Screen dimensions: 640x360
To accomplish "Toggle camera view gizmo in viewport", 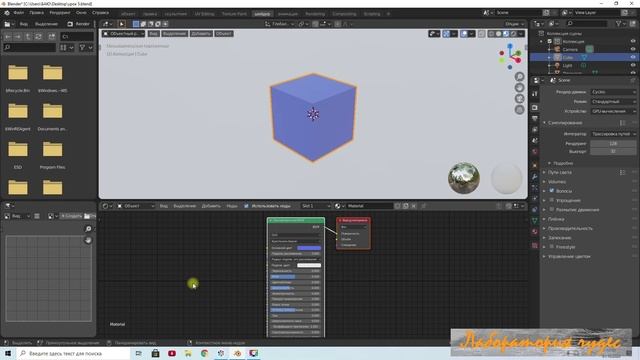I will (519, 99).
